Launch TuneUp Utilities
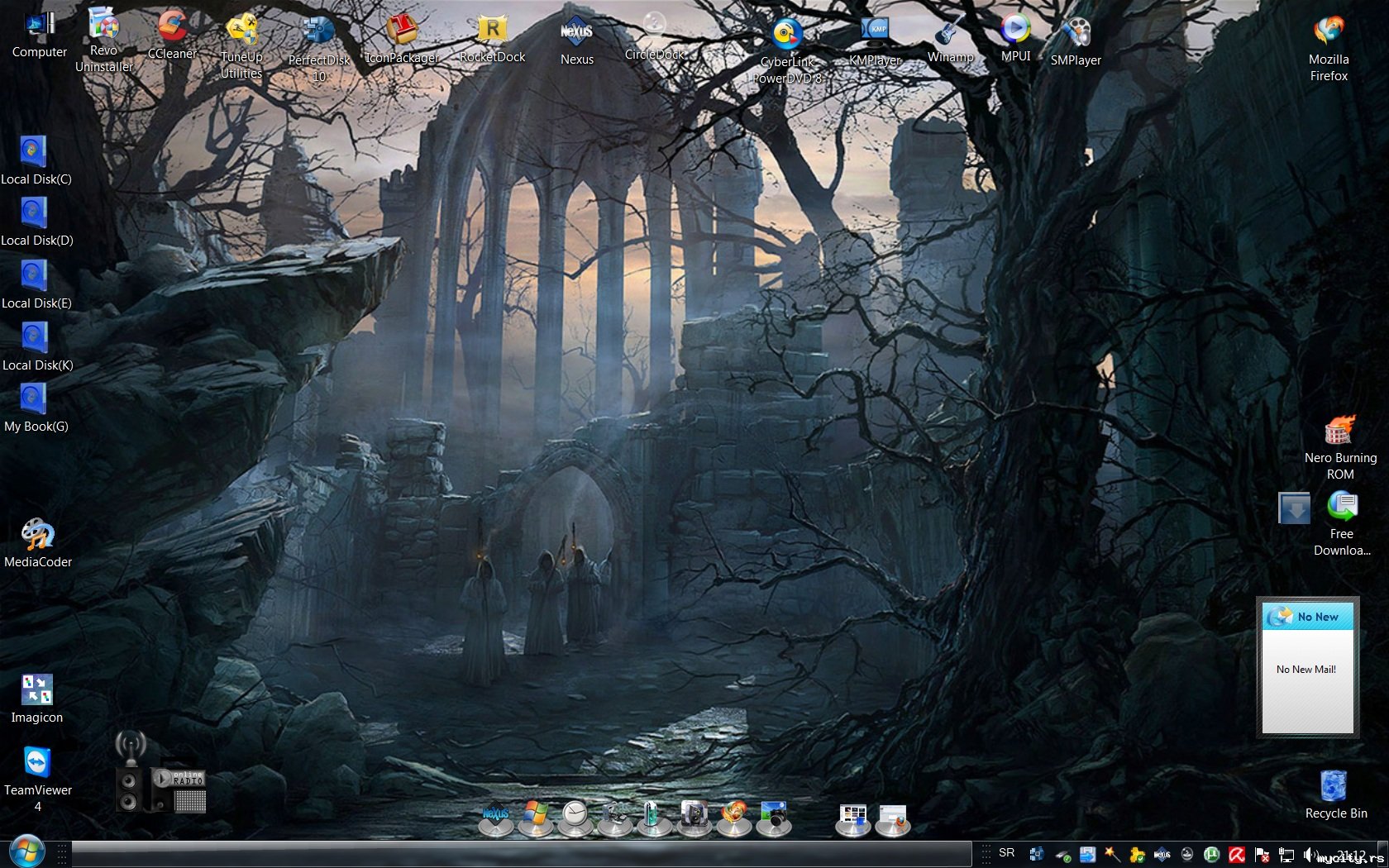Viewport: 1389px width, 868px height. coord(241,47)
